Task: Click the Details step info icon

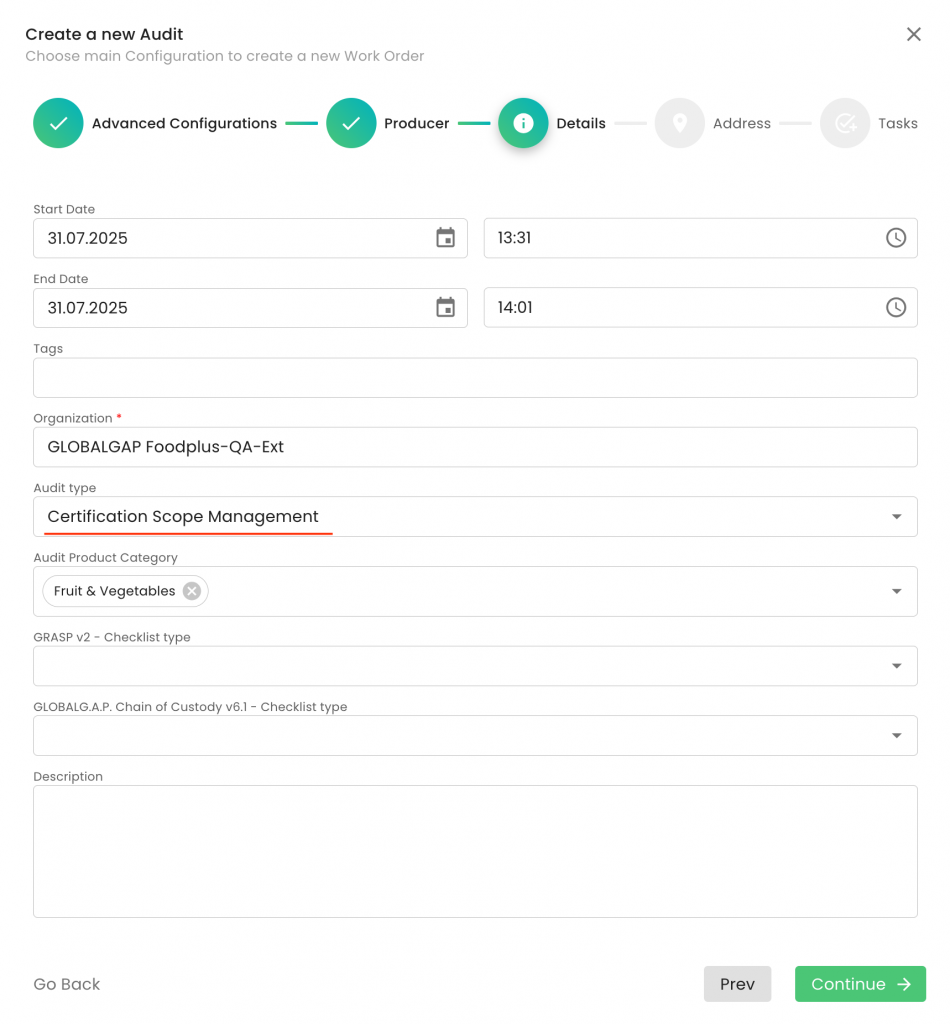Action: click(523, 124)
